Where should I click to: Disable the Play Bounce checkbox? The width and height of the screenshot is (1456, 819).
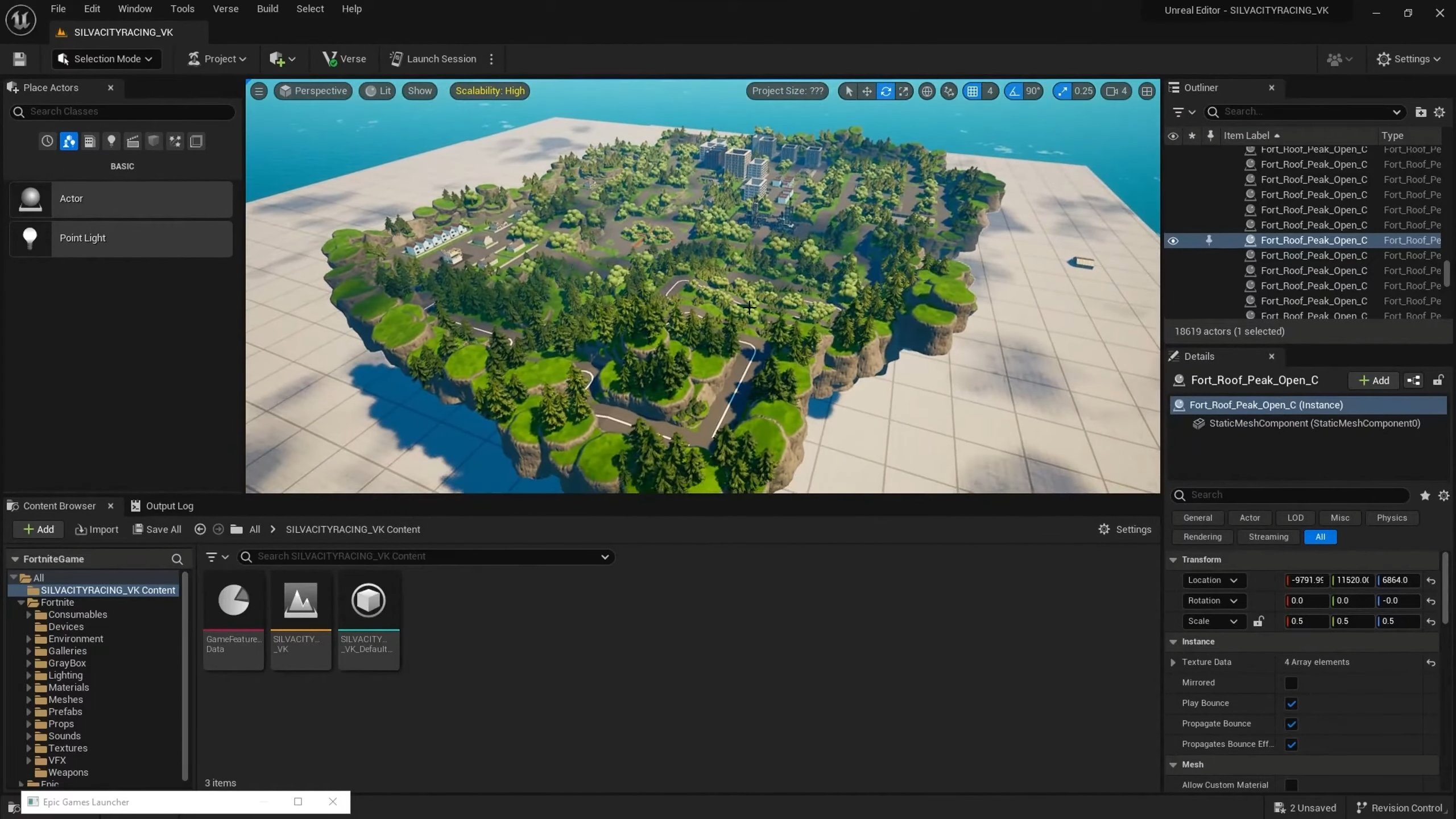(1292, 704)
